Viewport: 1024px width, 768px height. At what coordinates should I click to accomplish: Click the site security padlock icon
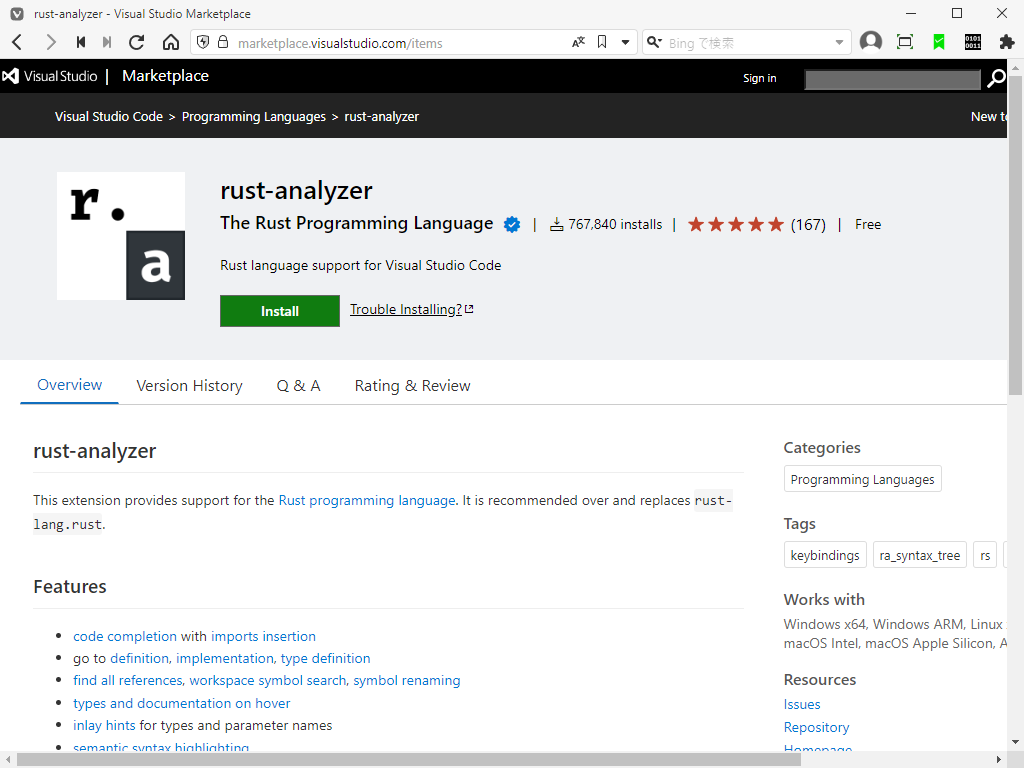tap(222, 42)
